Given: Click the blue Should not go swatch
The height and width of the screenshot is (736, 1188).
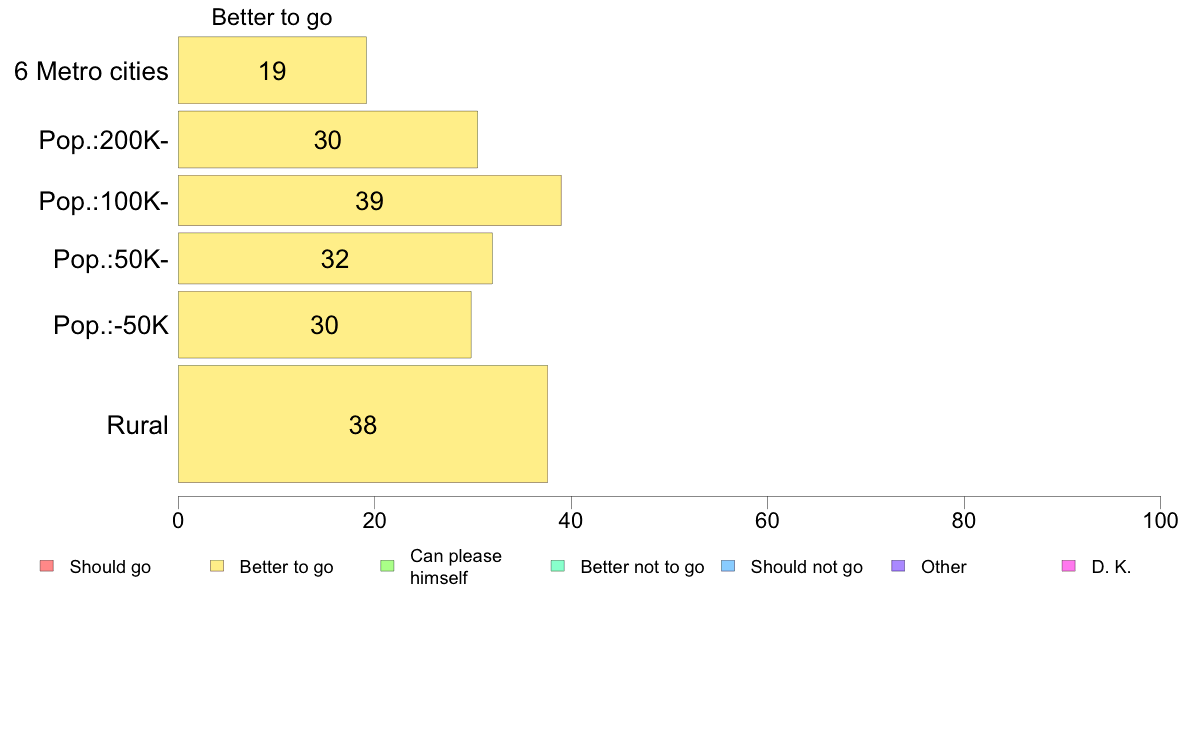Looking at the screenshot, I should tap(728, 566).
